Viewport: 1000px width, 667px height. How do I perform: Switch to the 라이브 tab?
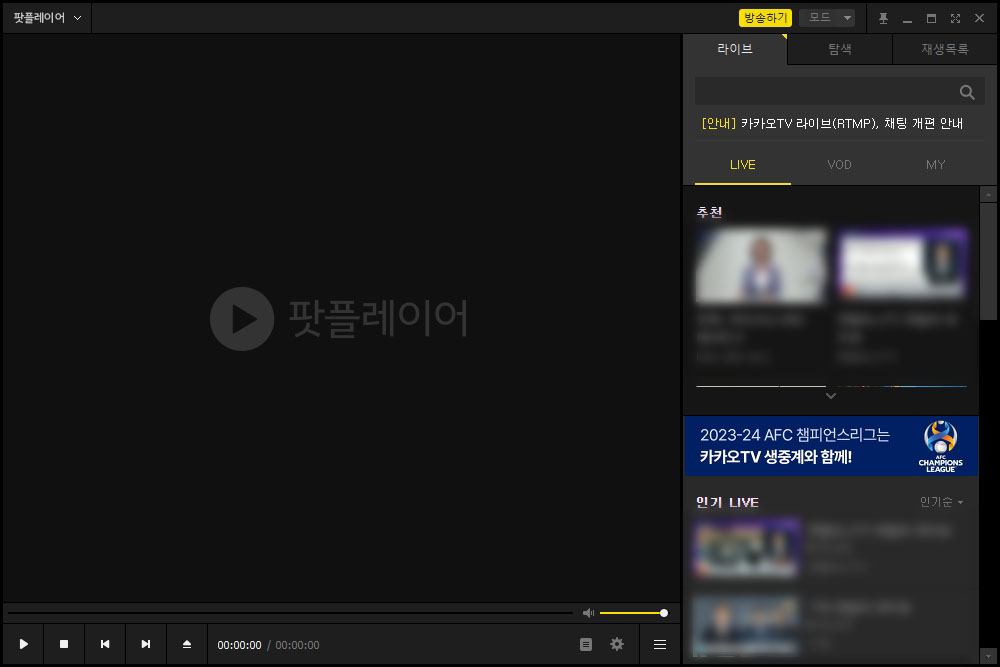pos(735,49)
